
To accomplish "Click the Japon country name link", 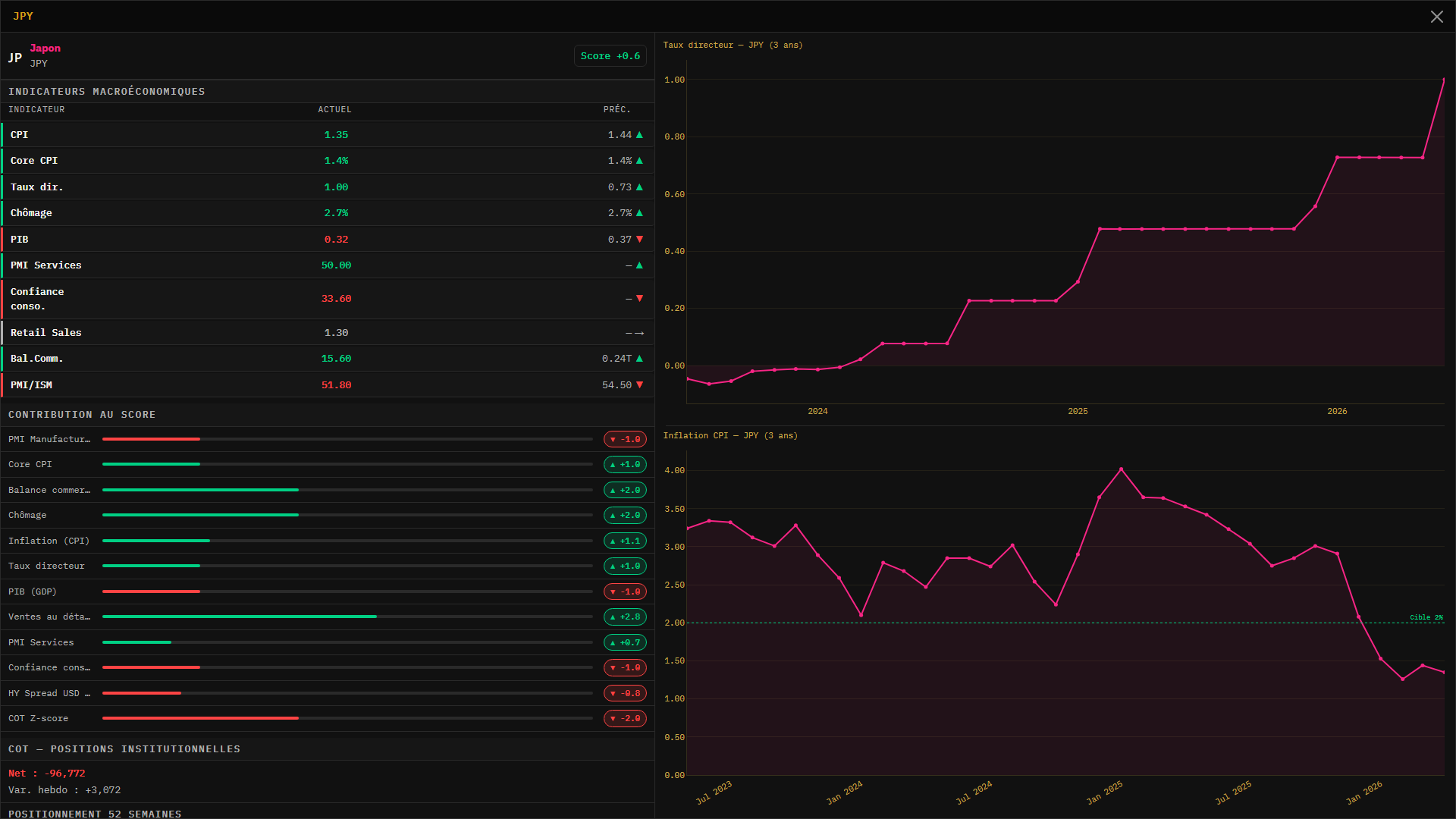I will [45, 49].
